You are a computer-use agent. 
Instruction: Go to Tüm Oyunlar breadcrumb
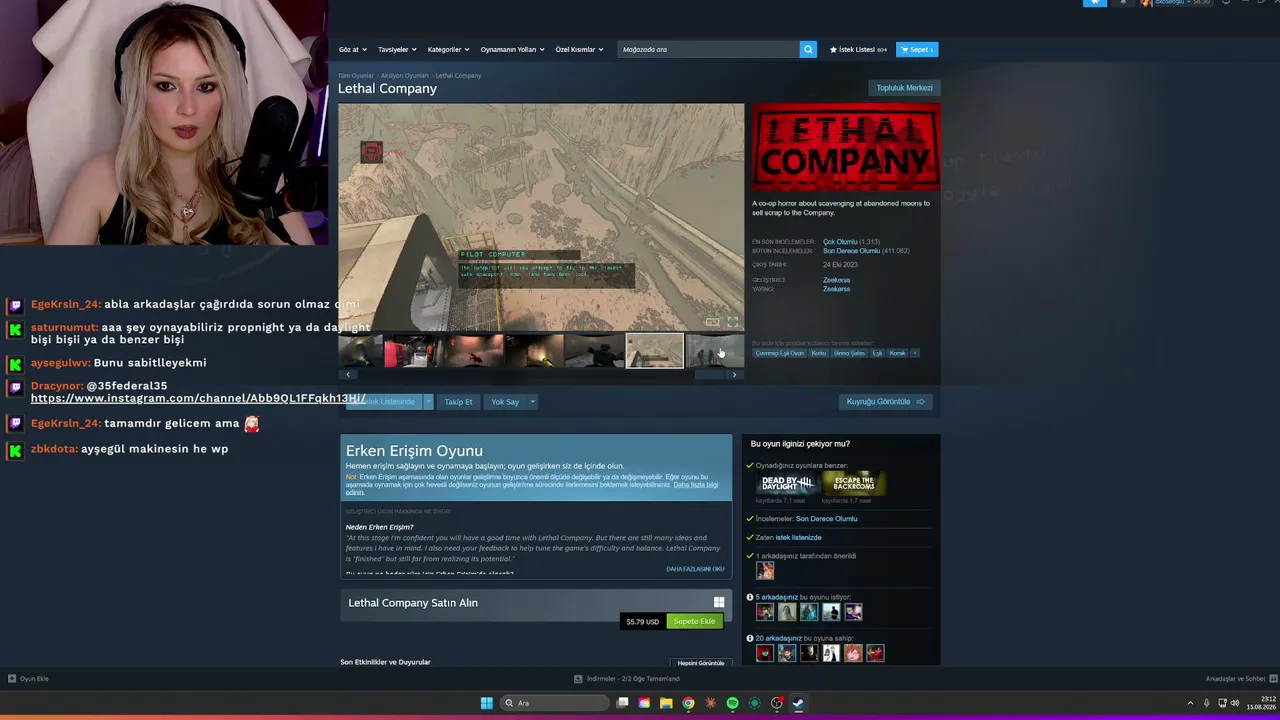pyautogui.click(x=355, y=76)
